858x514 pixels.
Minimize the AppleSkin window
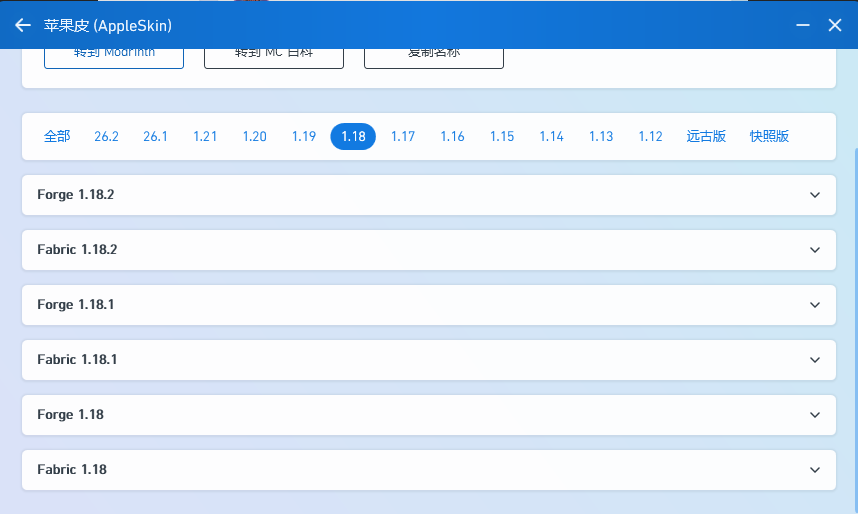803,25
